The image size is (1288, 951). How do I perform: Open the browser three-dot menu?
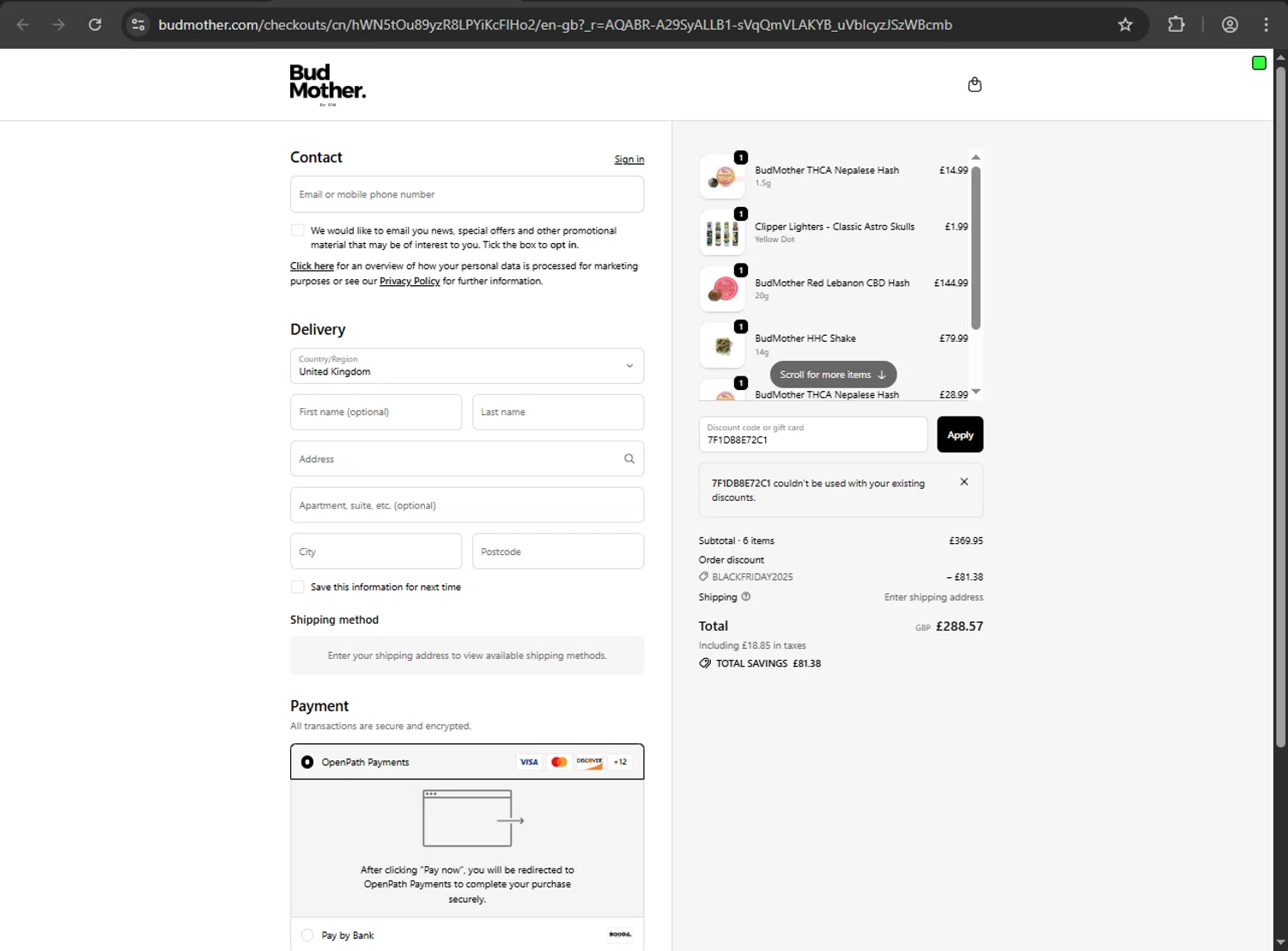1266,25
